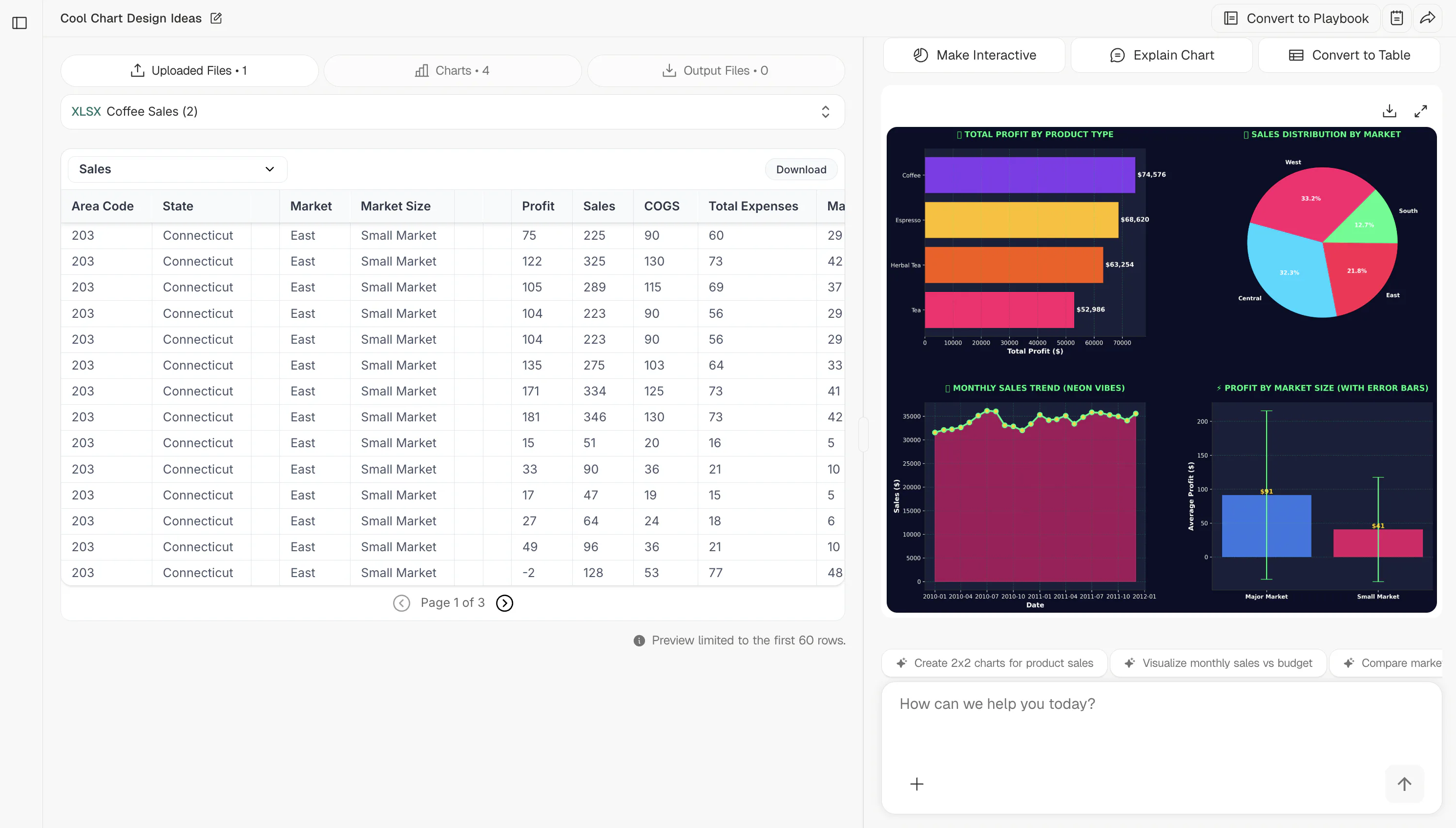The height and width of the screenshot is (828, 1456).
Task: Select the Visualize monthly sales vs budget suggestion
Action: pyautogui.click(x=1217, y=662)
